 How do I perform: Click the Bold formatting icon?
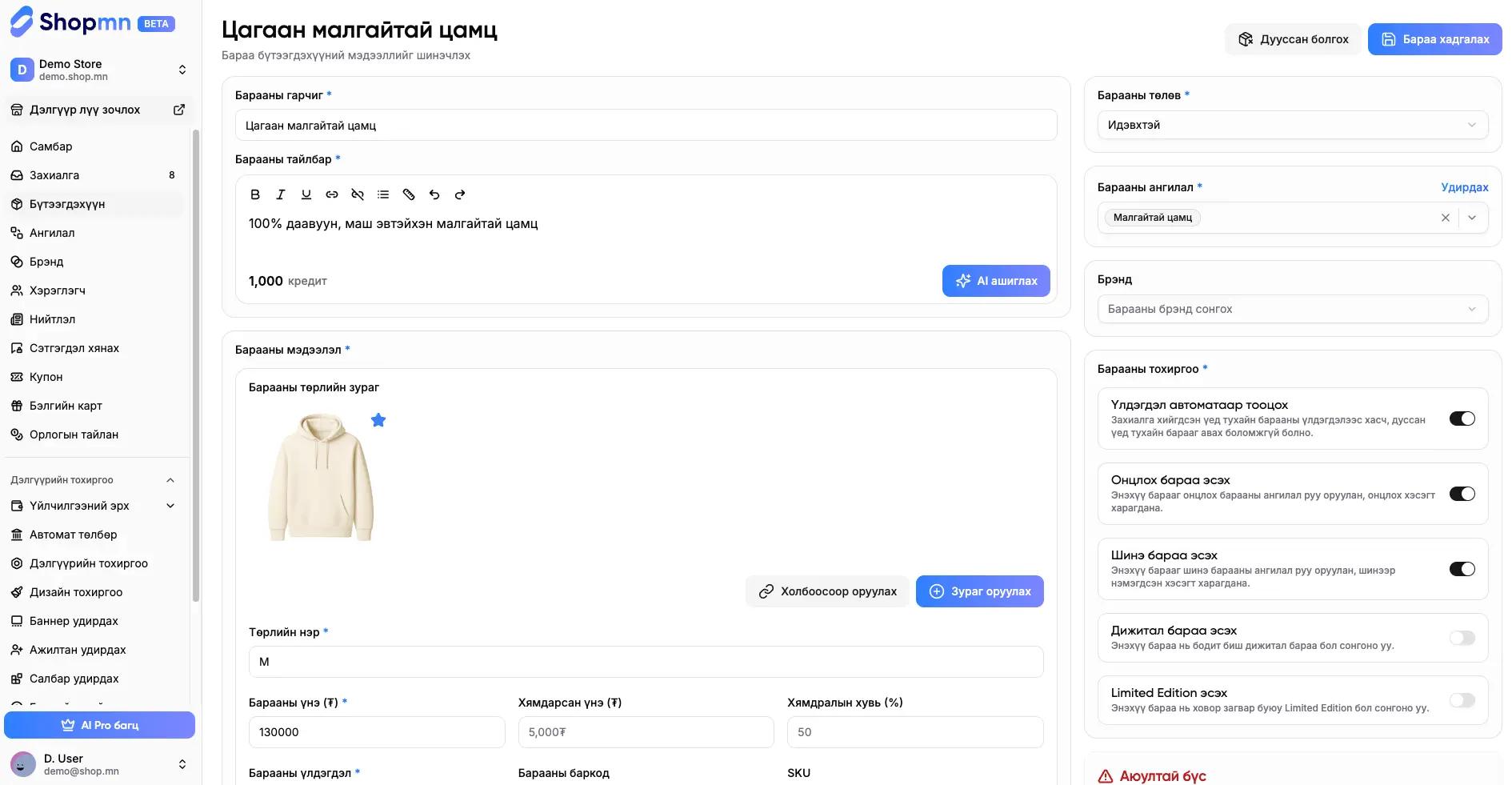255,194
